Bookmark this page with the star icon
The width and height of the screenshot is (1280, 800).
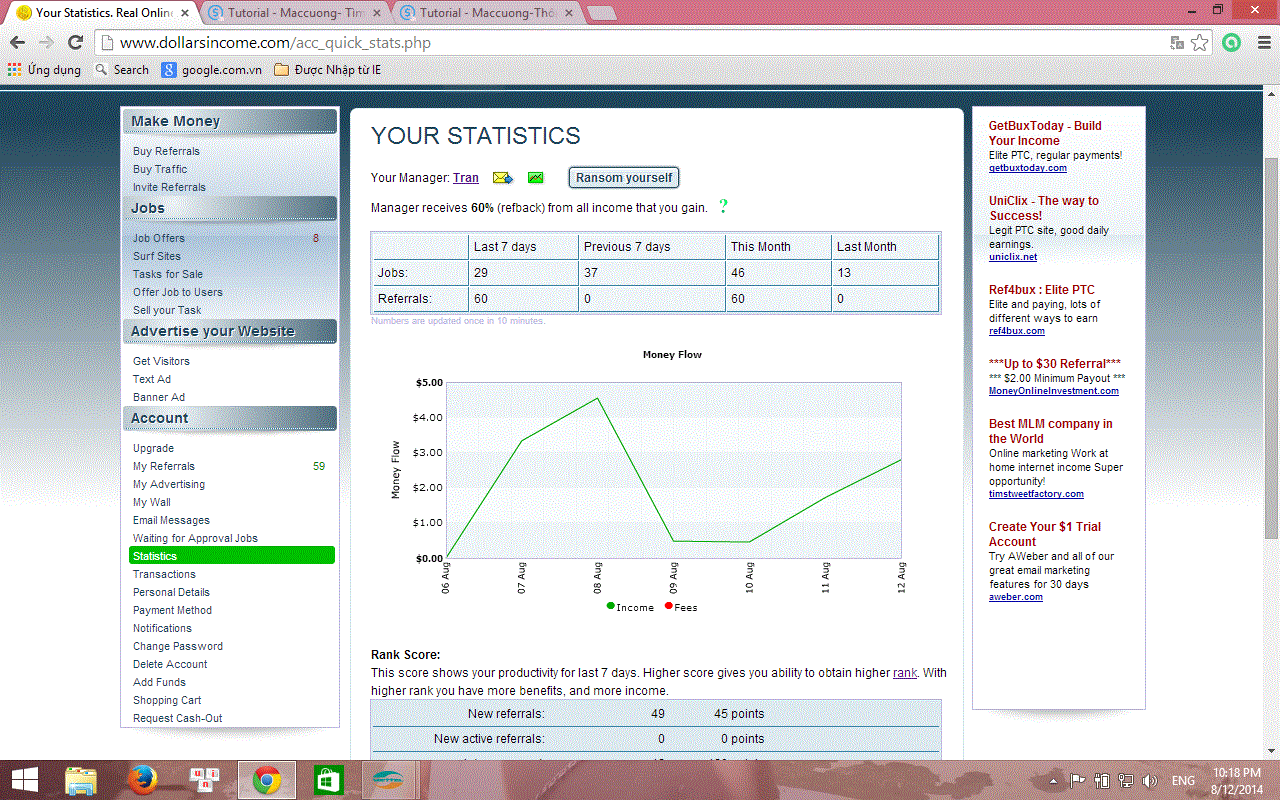point(1200,43)
